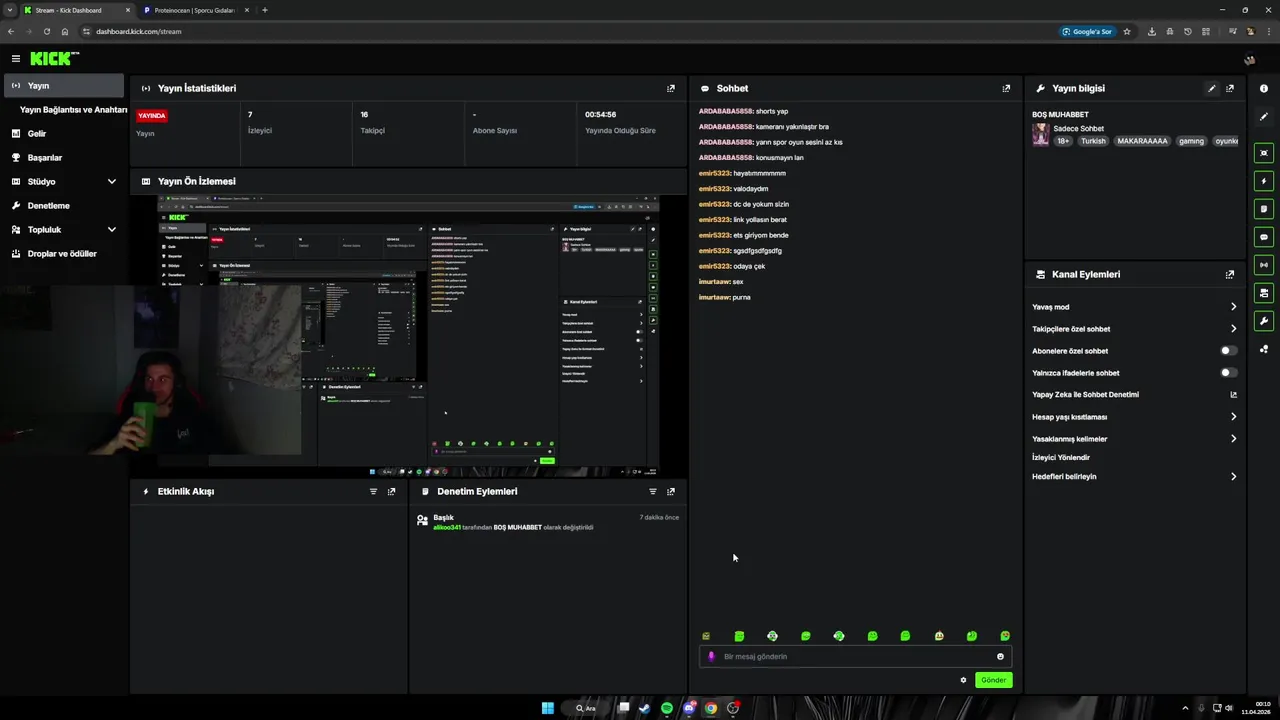The width and height of the screenshot is (1280, 720).
Task: Click the stream preview video
Action: (x=408, y=336)
